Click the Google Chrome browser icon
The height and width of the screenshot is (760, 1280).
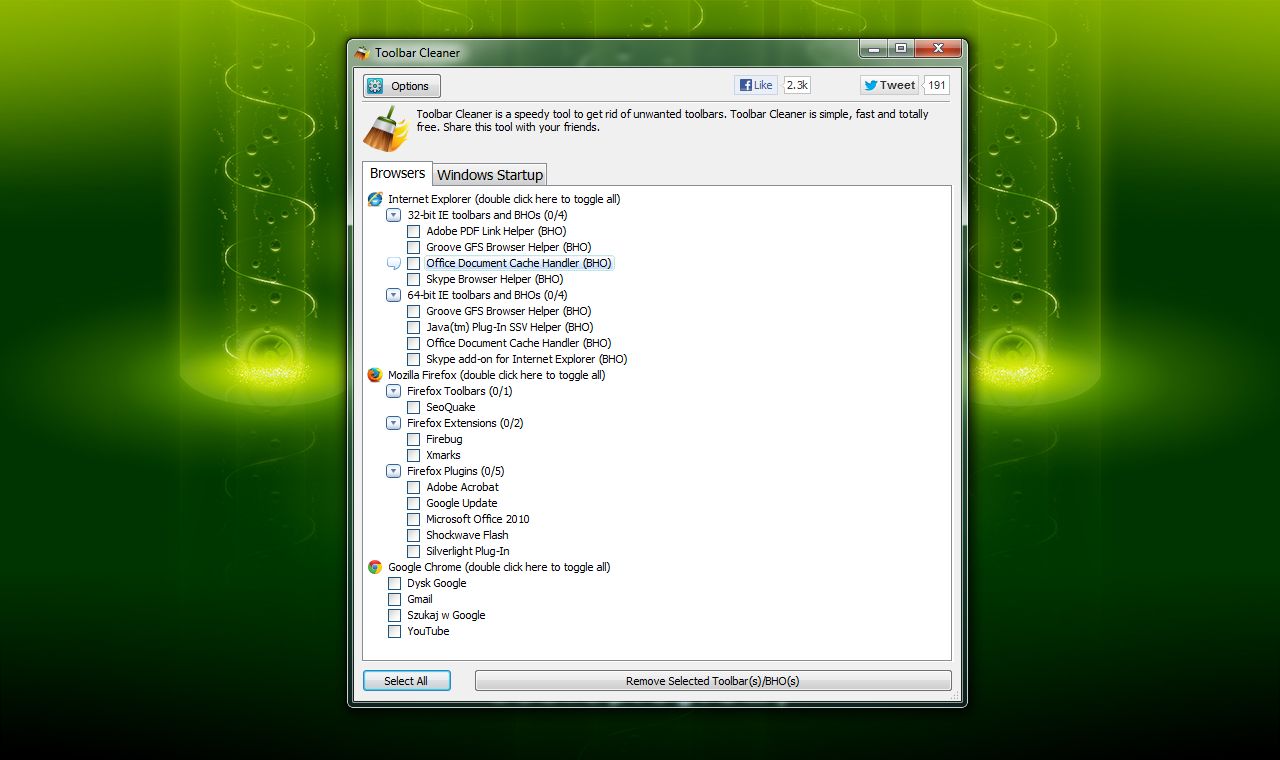[375, 567]
